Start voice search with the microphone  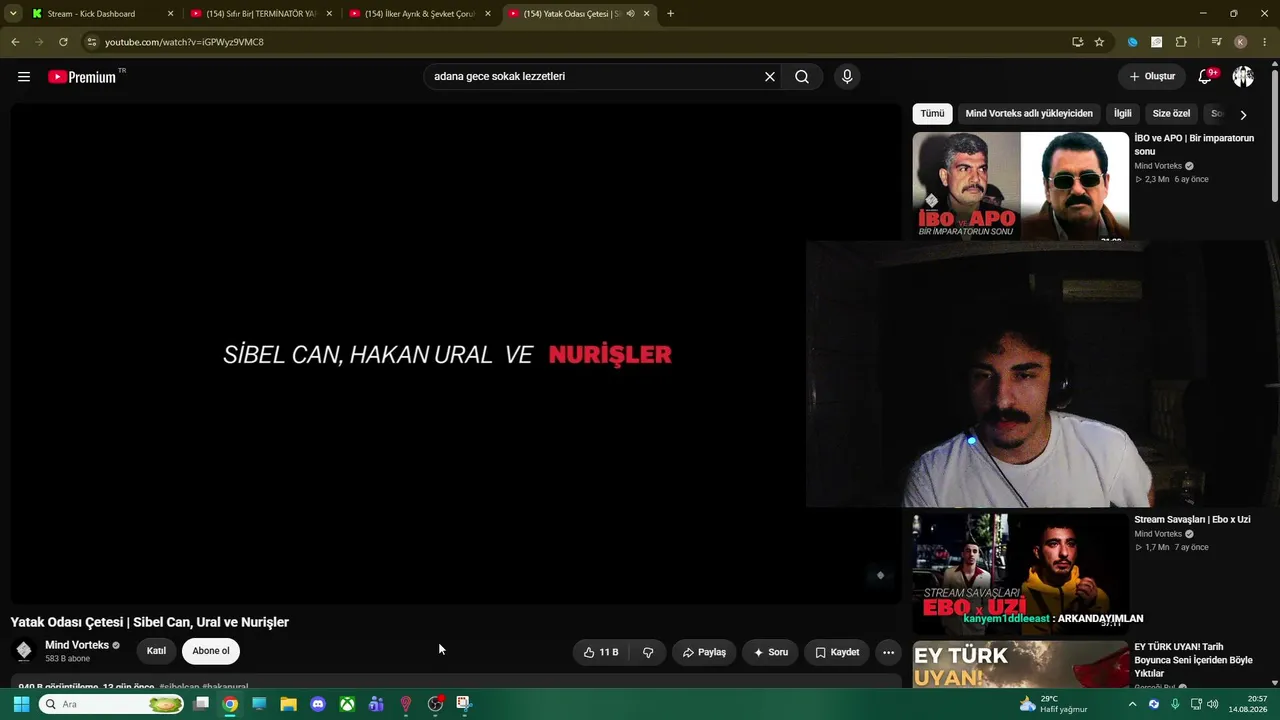tap(847, 77)
